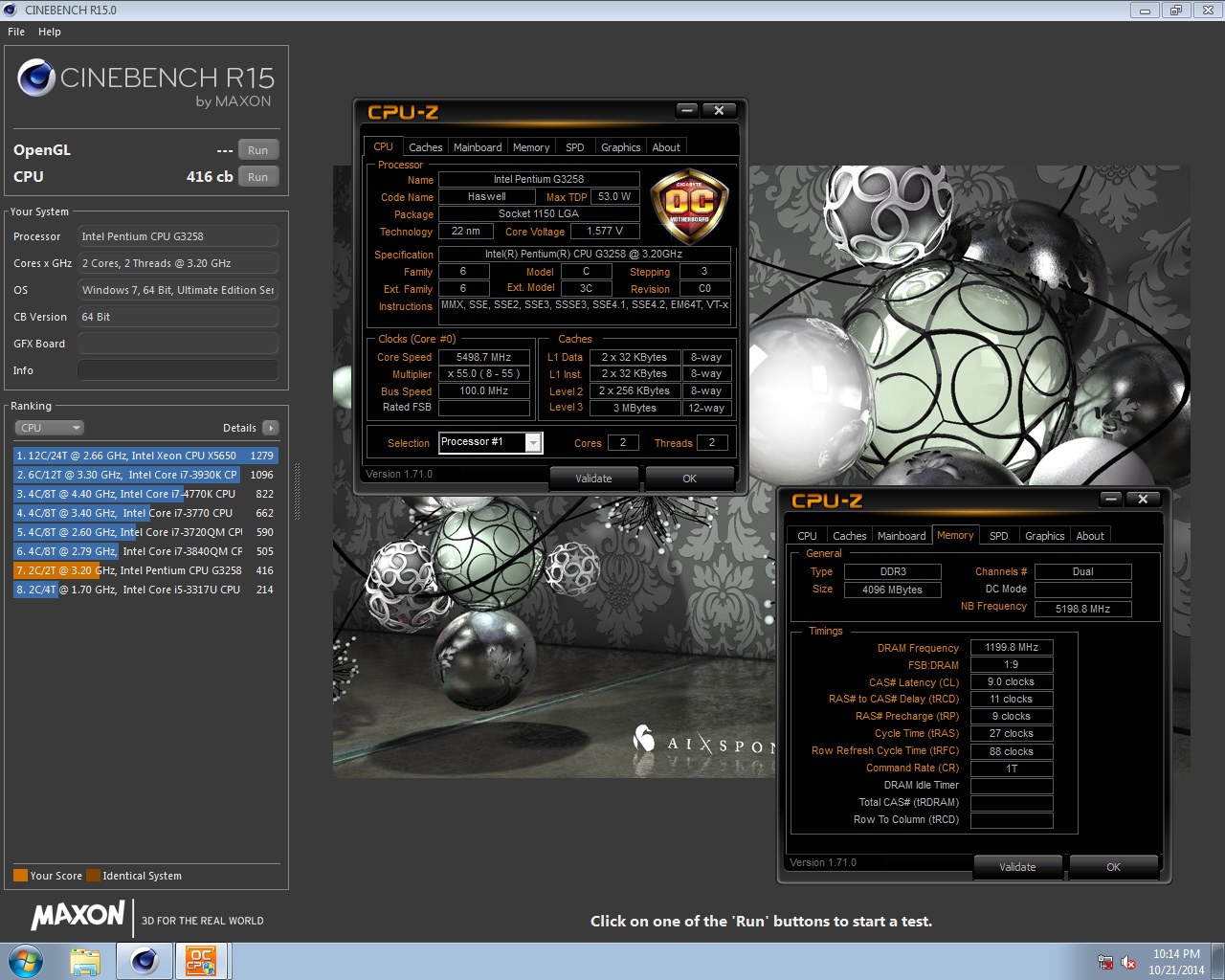Minimize the CPU-Z Memory window
Image resolution: width=1225 pixels, height=980 pixels.
pyautogui.click(x=1111, y=499)
